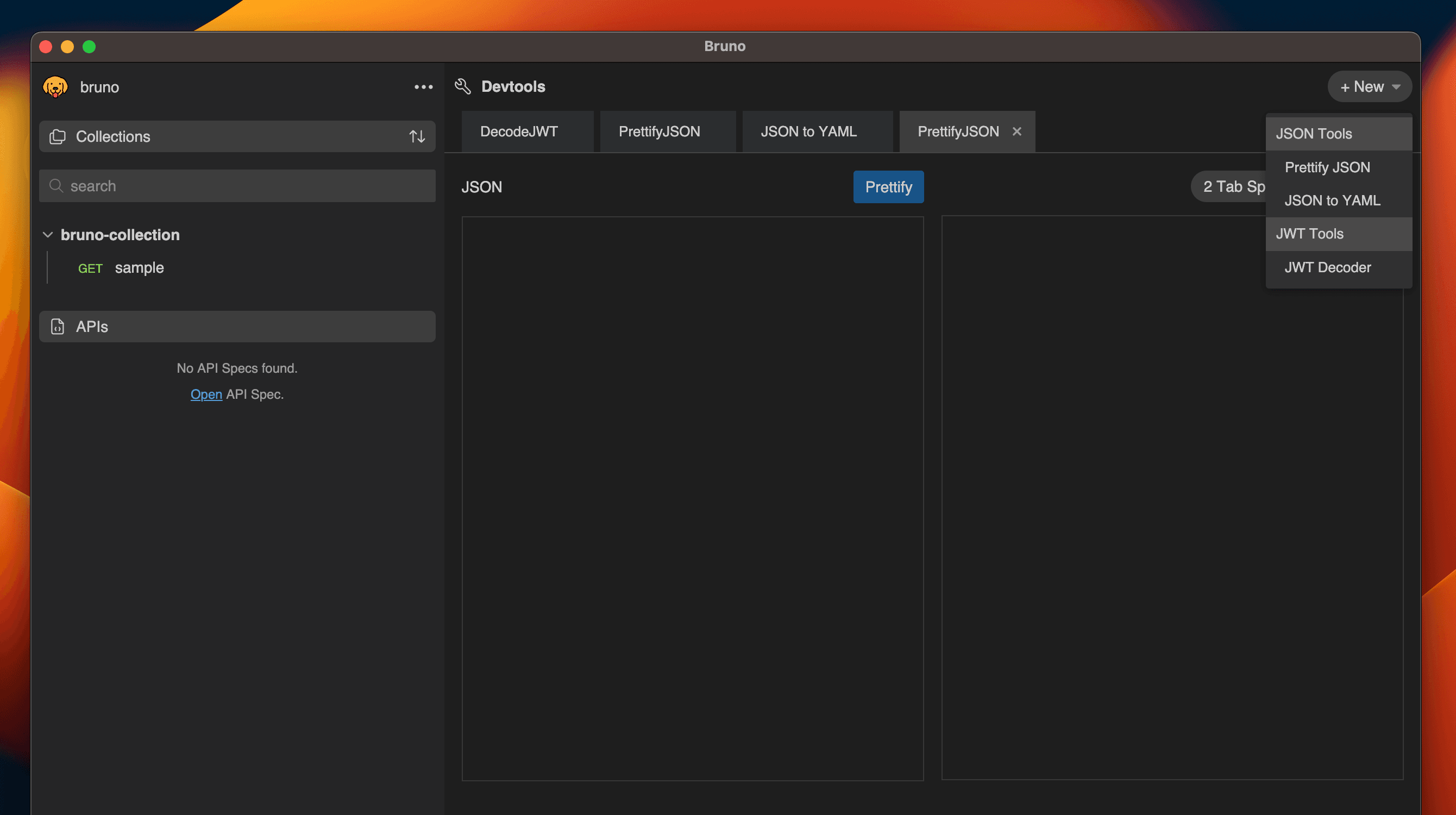Pick JSON to YAML from the dropdown menu

coord(1332,200)
